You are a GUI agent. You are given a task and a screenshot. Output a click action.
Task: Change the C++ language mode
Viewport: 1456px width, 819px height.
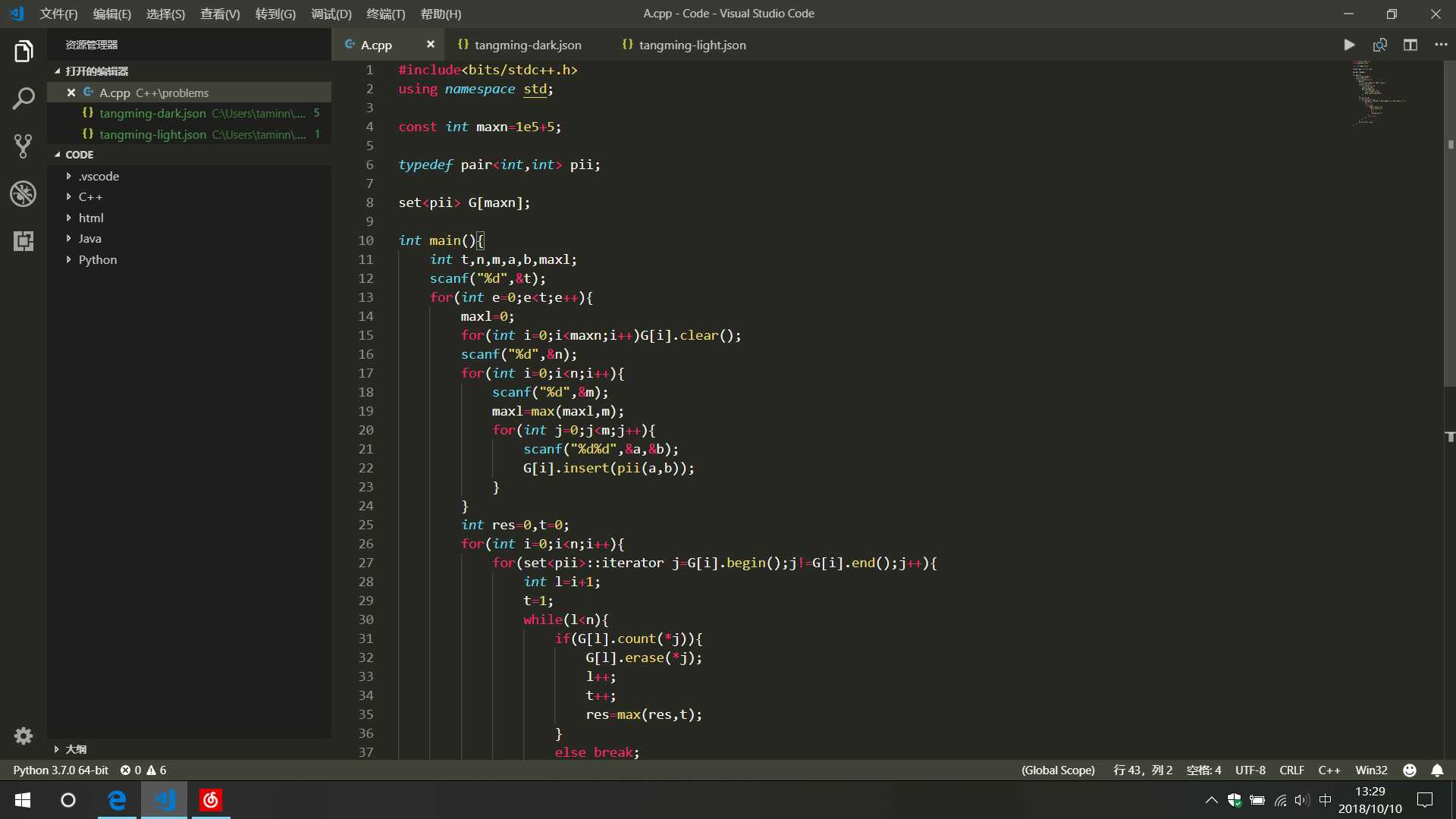pos(1329,770)
